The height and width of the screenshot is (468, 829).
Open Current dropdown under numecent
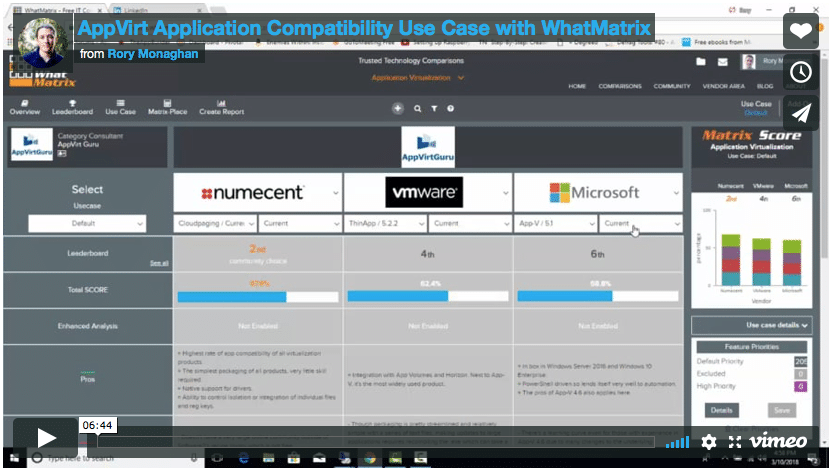pyautogui.click(x=300, y=224)
